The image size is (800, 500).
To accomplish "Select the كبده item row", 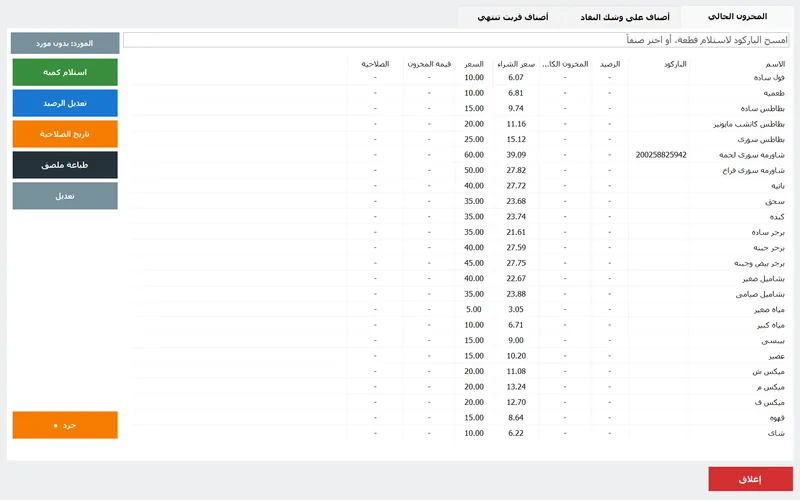I will [x=458, y=217].
